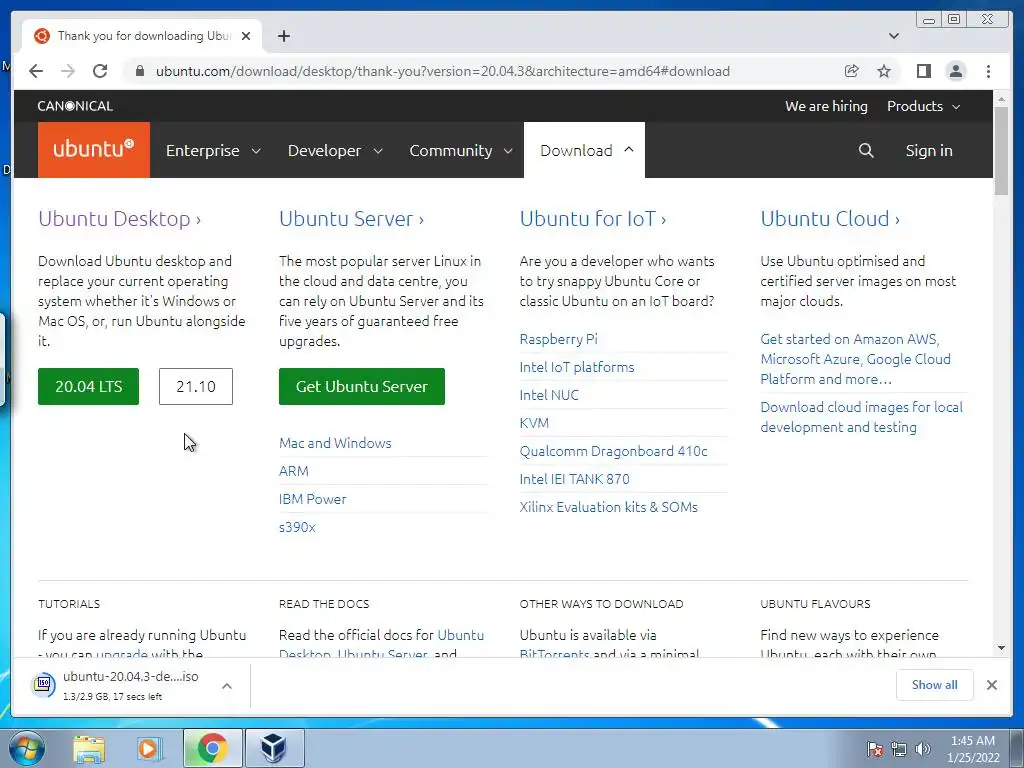Viewport: 1024px width, 768px height.
Task: Open the Mac and Windows link
Action: [x=335, y=443]
